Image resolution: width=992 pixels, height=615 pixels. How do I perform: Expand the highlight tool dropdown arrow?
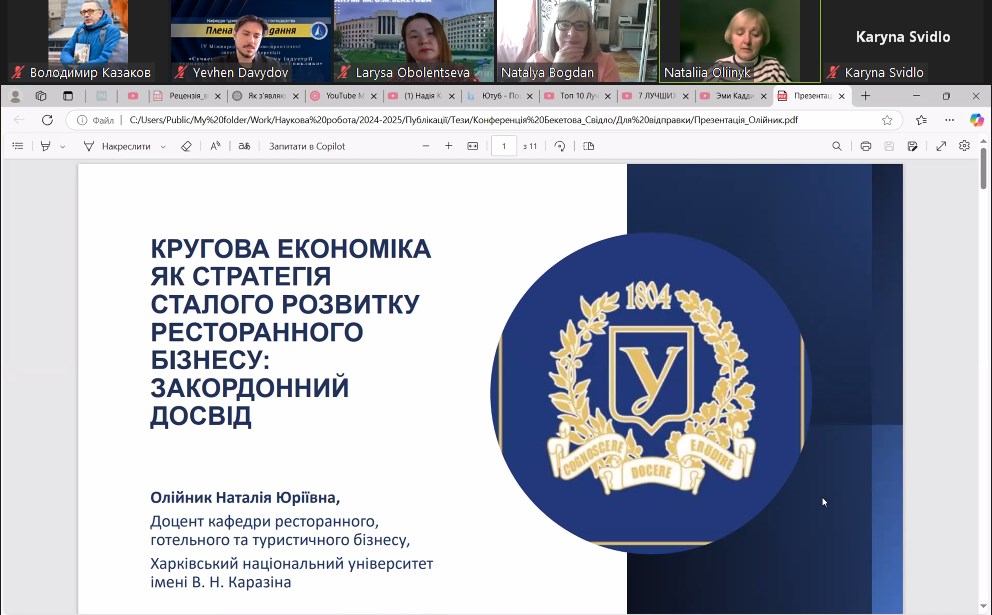63,147
